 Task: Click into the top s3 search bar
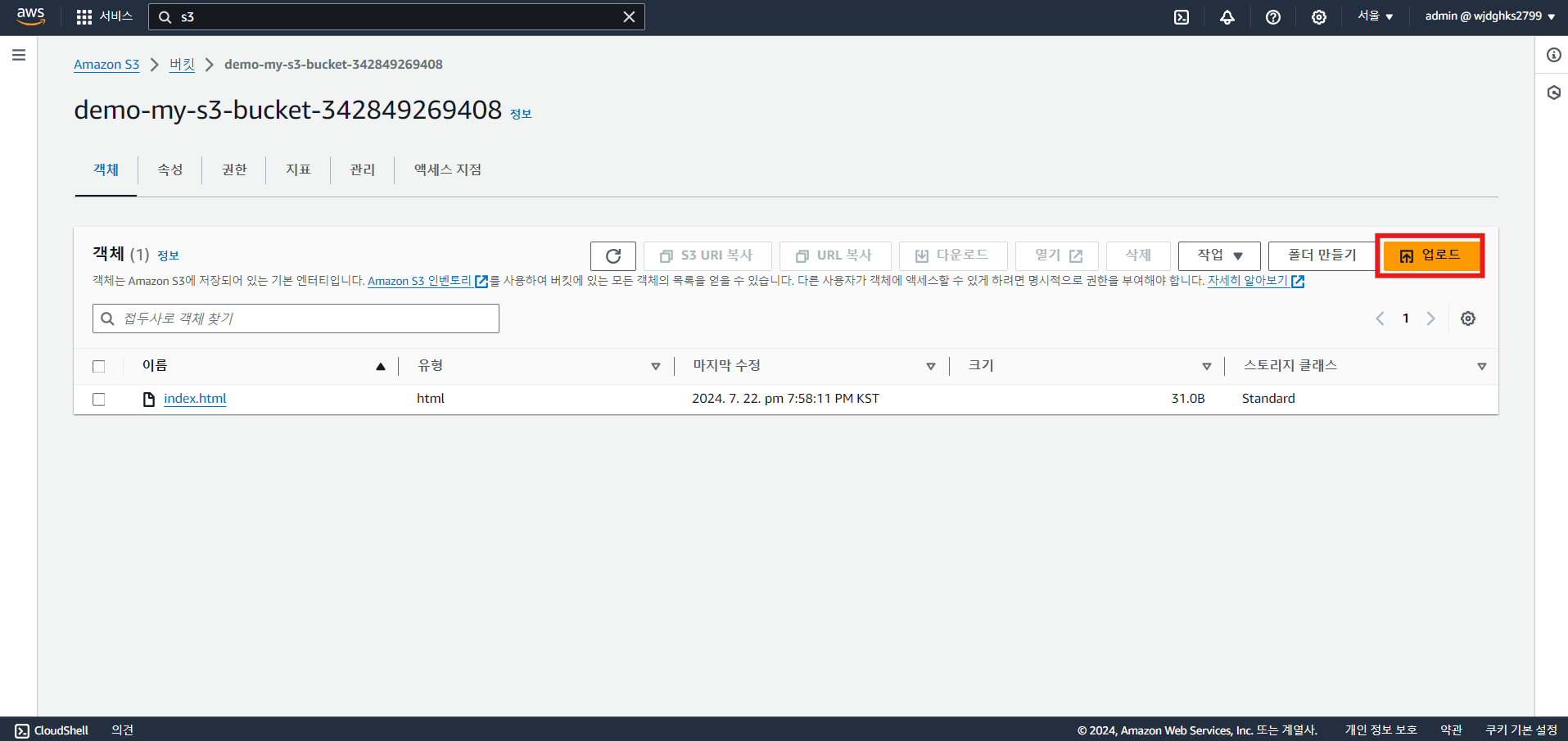[396, 16]
